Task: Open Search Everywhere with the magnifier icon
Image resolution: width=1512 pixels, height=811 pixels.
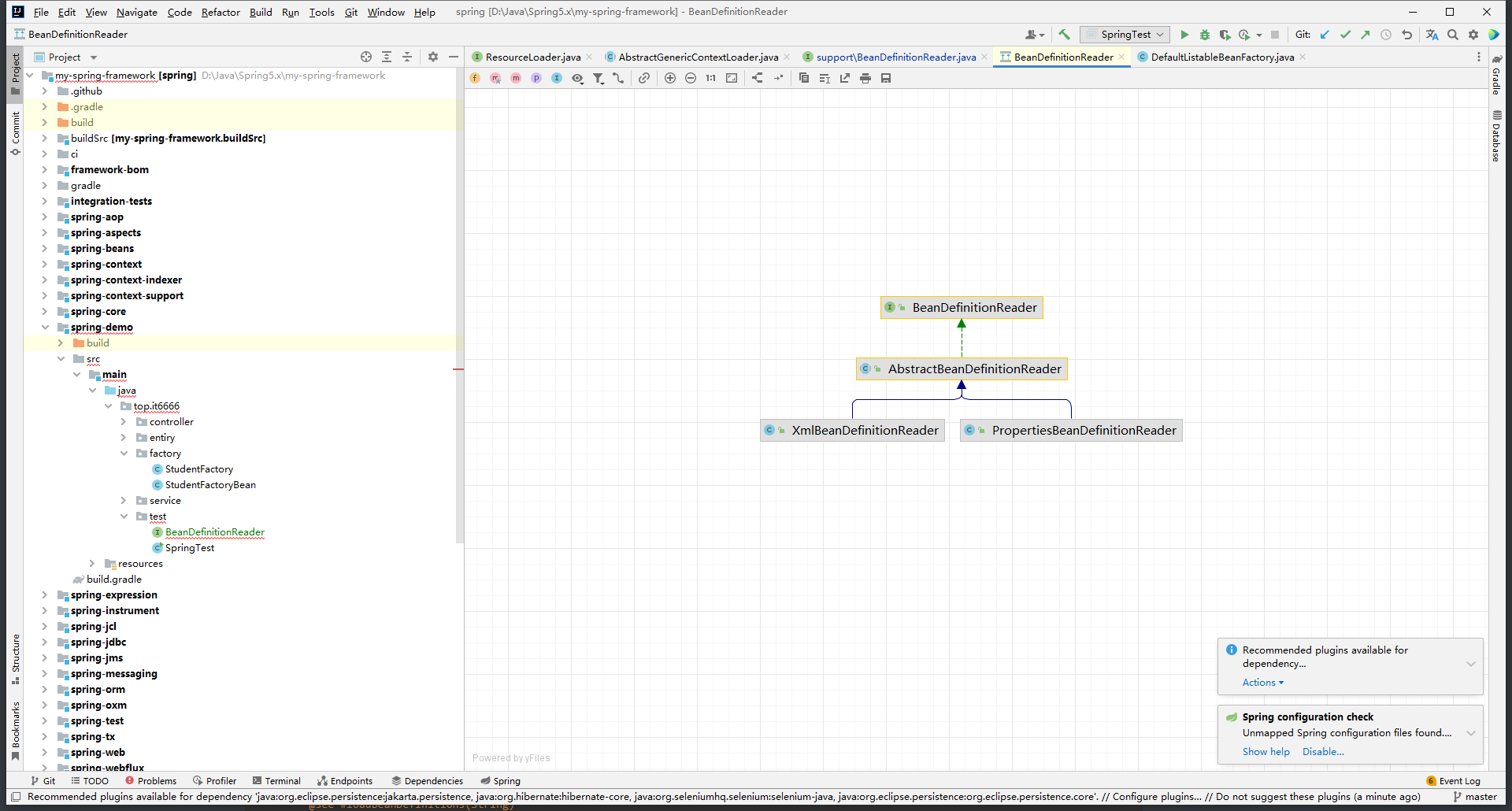Action: coord(1453,35)
